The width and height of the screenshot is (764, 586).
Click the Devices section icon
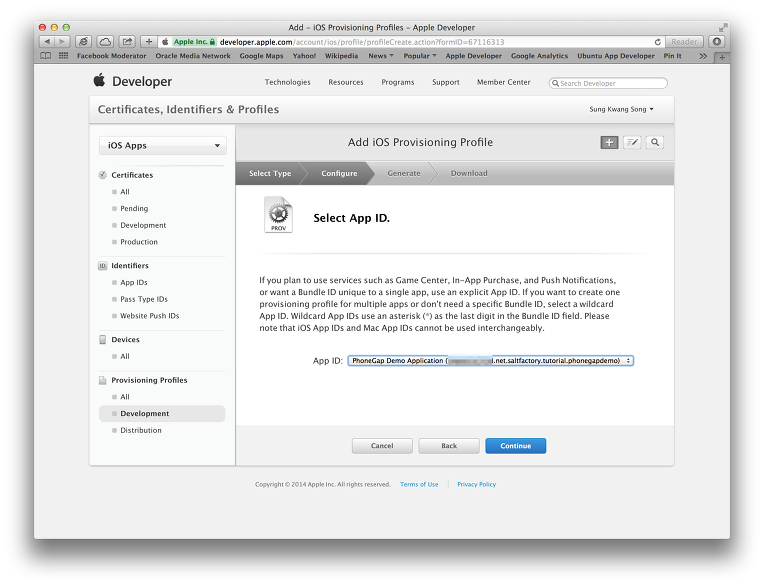[x=102, y=340]
